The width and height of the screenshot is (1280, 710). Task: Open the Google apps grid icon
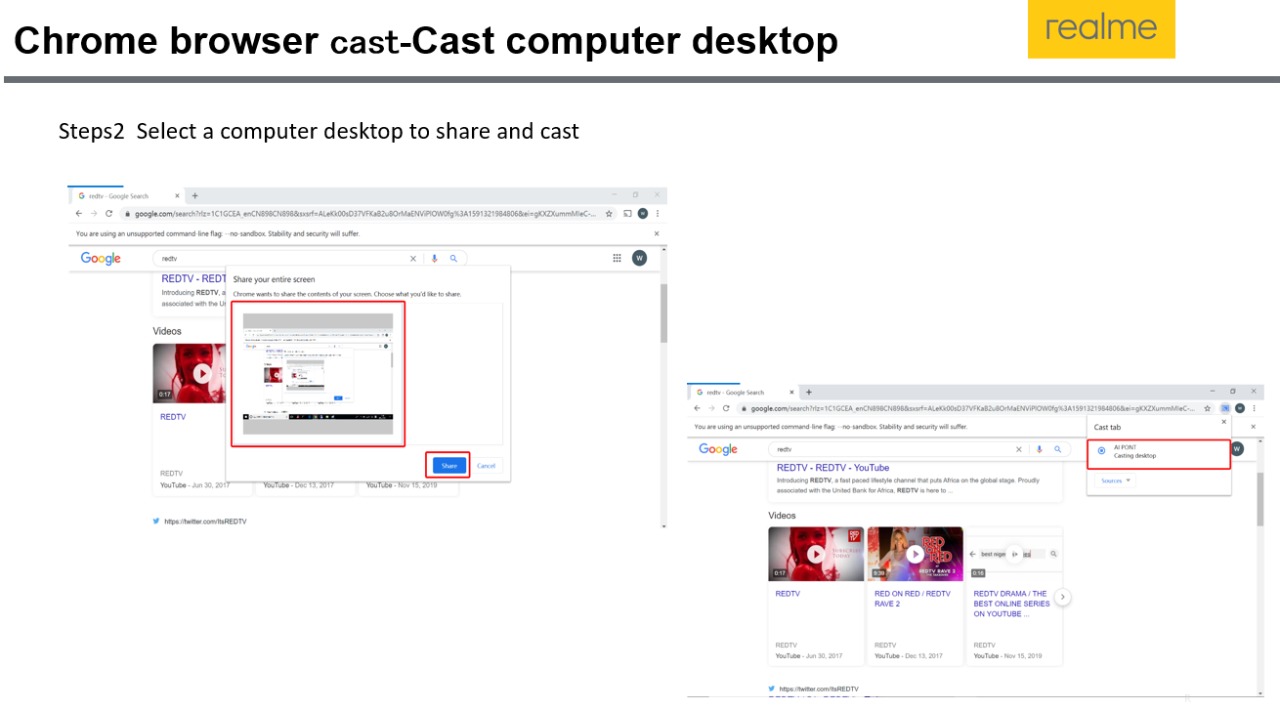pos(617,258)
